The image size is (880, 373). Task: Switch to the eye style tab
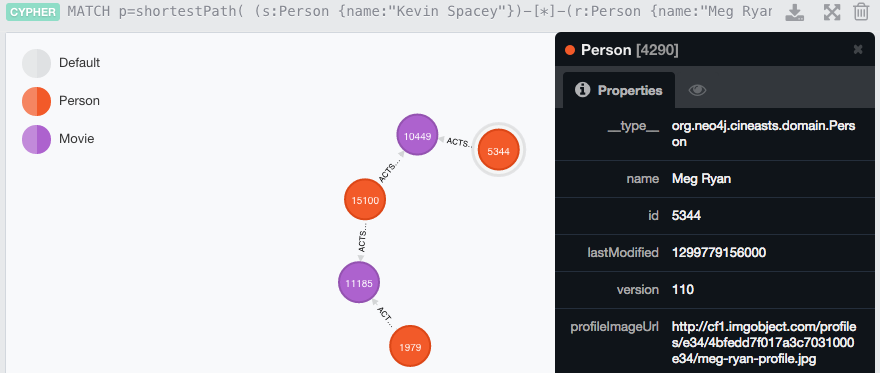point(697,90)
